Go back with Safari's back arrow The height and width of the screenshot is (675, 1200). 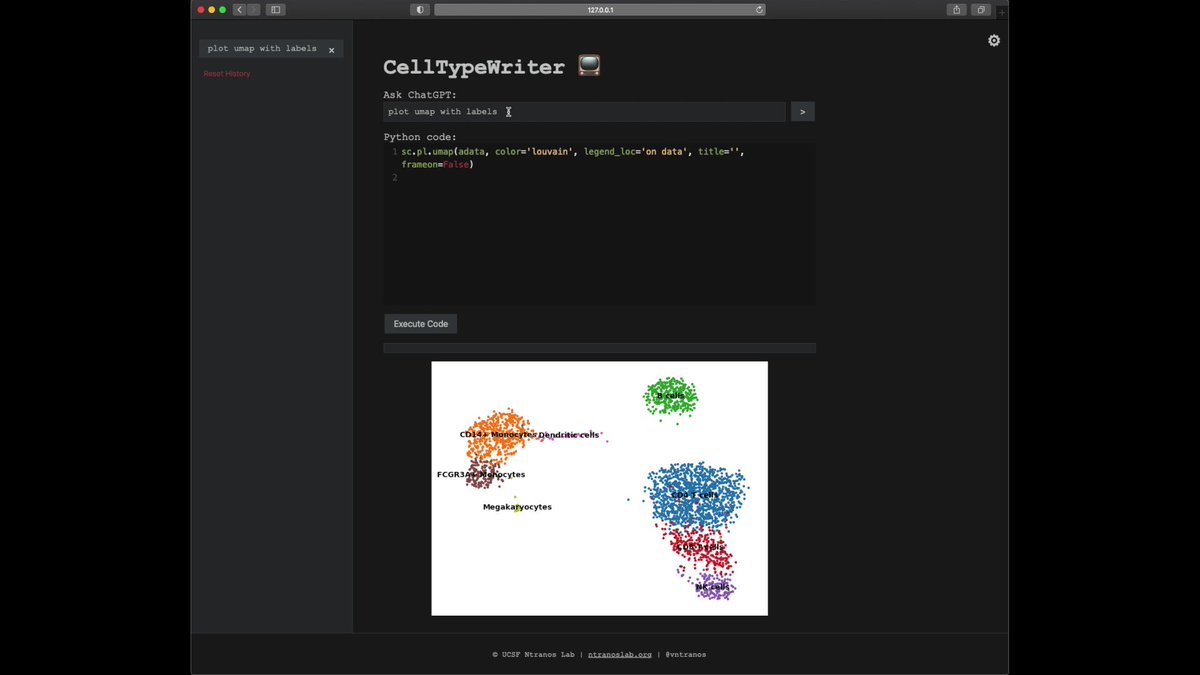[x=239, y=9]
